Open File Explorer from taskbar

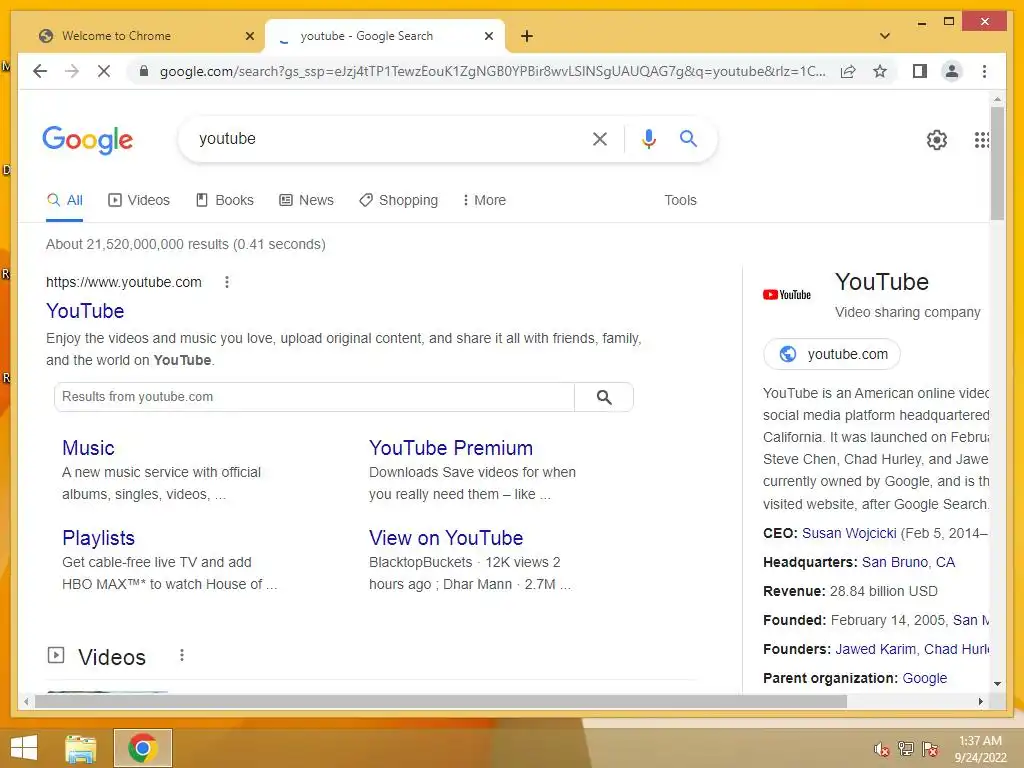80,748
